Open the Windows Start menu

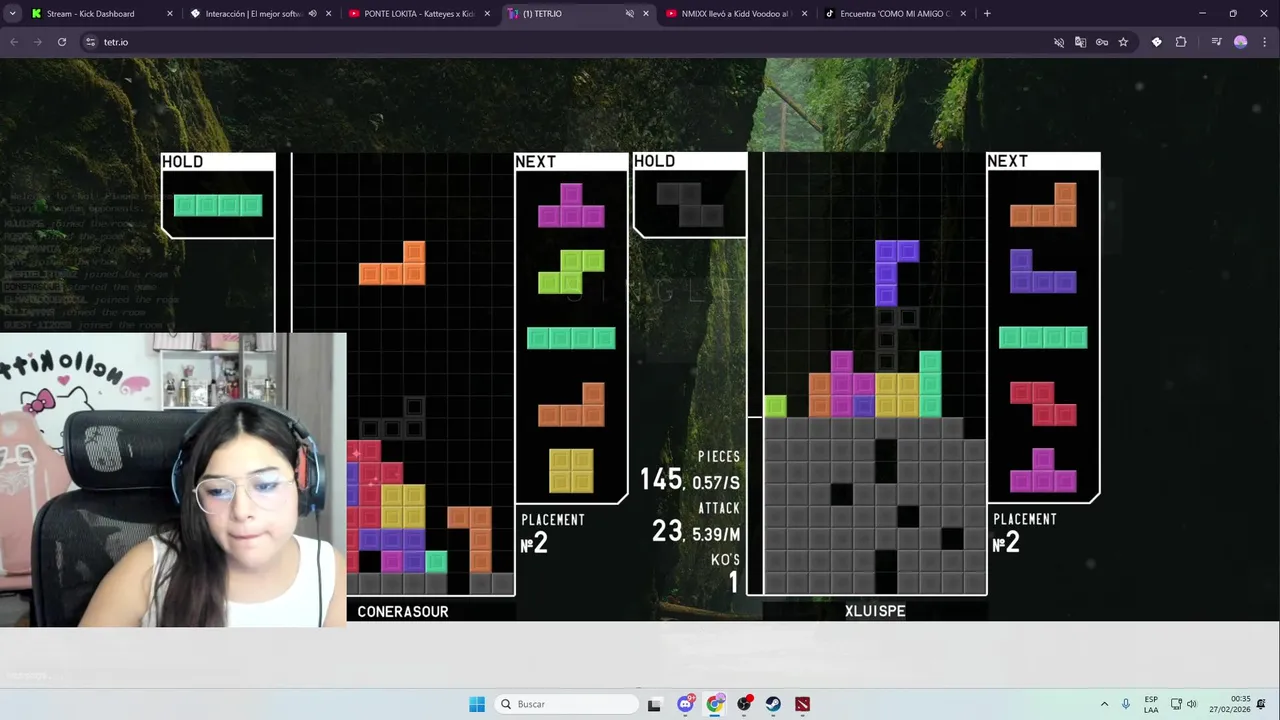click(x=477, y=704)
